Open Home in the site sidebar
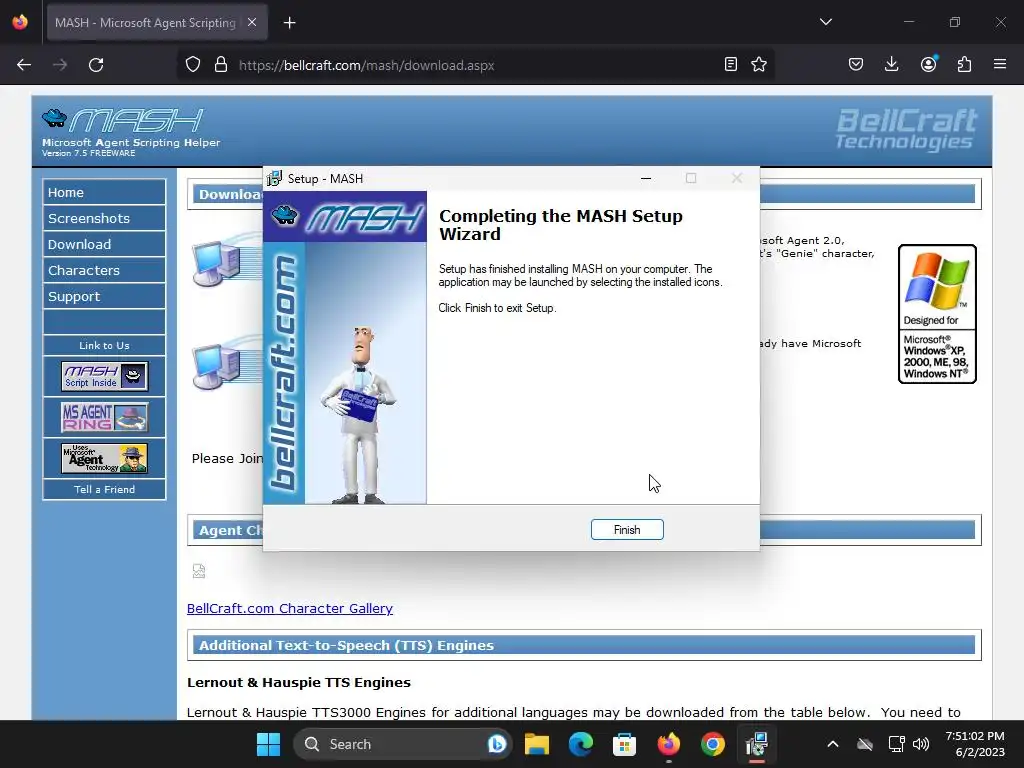Screen dimensions: 1024x768 pyautogui.click(x=104, y=193)
